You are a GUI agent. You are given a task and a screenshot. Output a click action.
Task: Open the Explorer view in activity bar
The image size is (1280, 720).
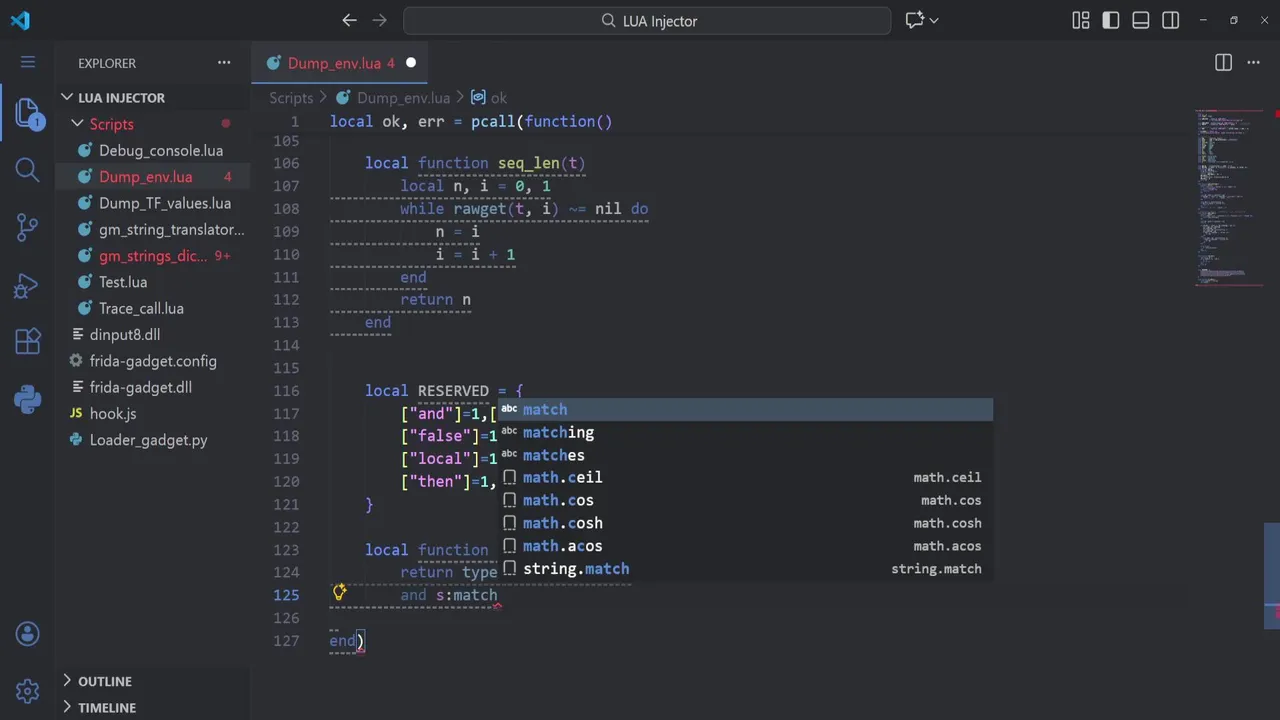[28, 114]
